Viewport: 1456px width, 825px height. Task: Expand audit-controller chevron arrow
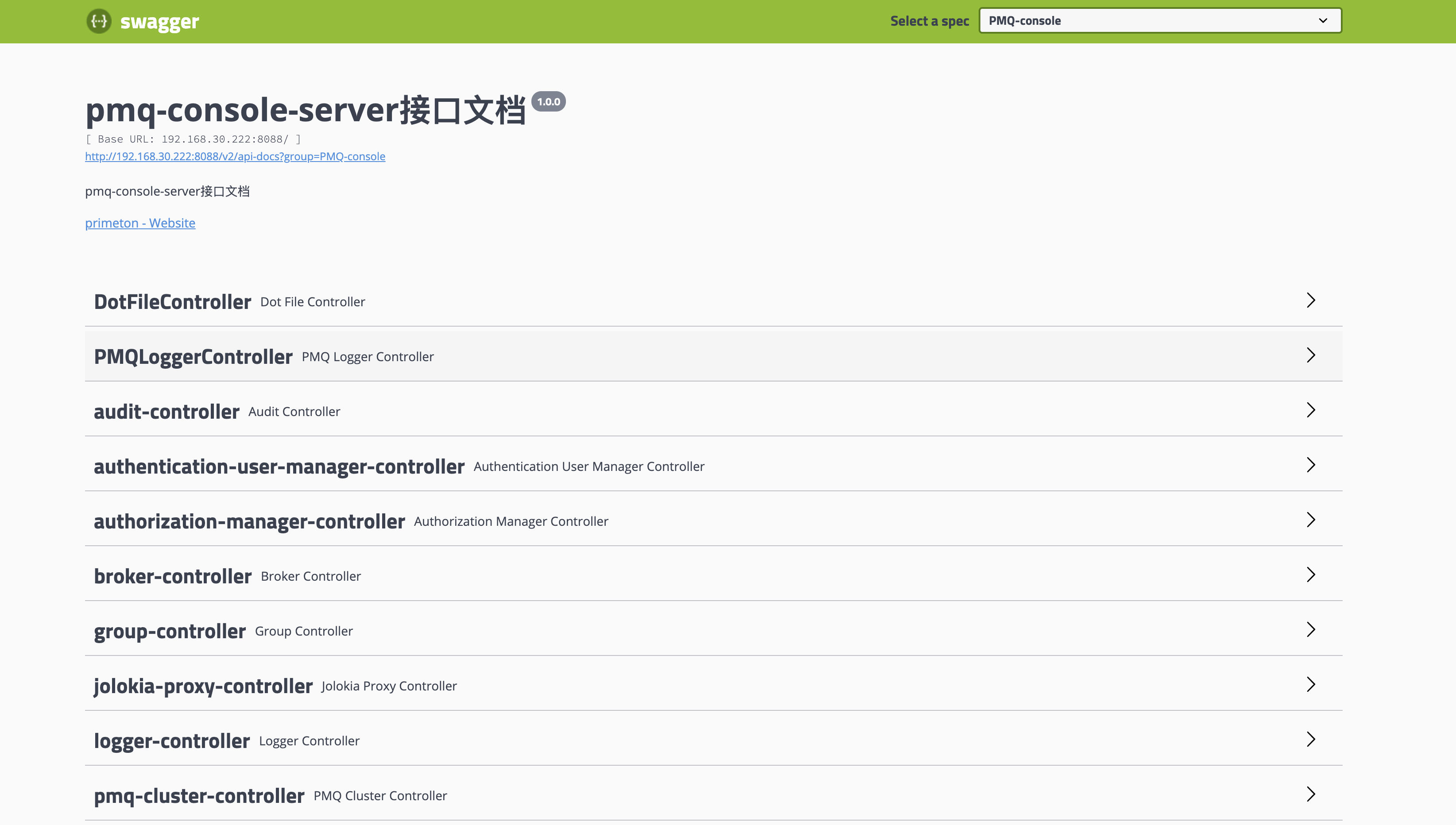pyautogui.click(x=1310, y=410)
